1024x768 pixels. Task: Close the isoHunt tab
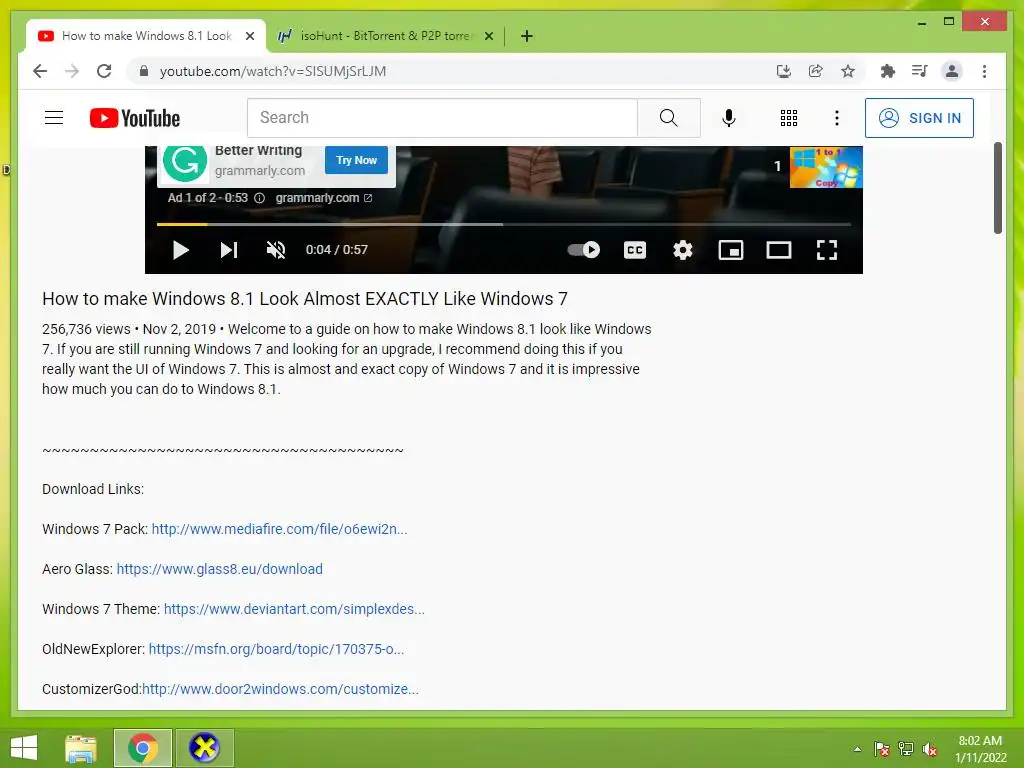[488, 36]
